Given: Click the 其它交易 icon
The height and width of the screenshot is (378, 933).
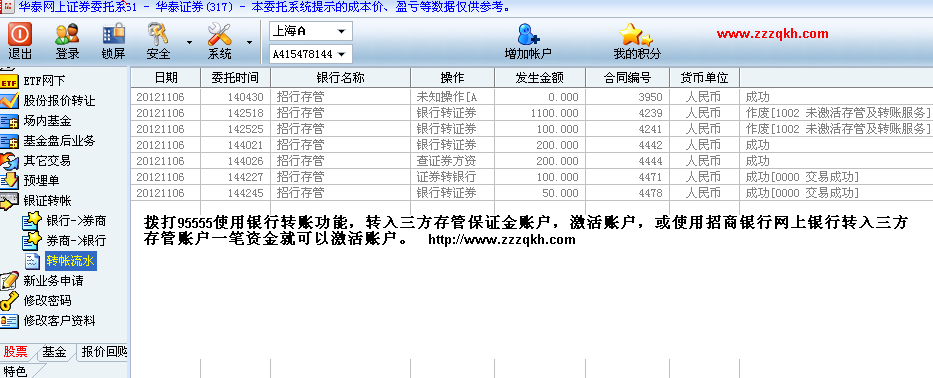Looking at the screenshot, I should (9, 161).
